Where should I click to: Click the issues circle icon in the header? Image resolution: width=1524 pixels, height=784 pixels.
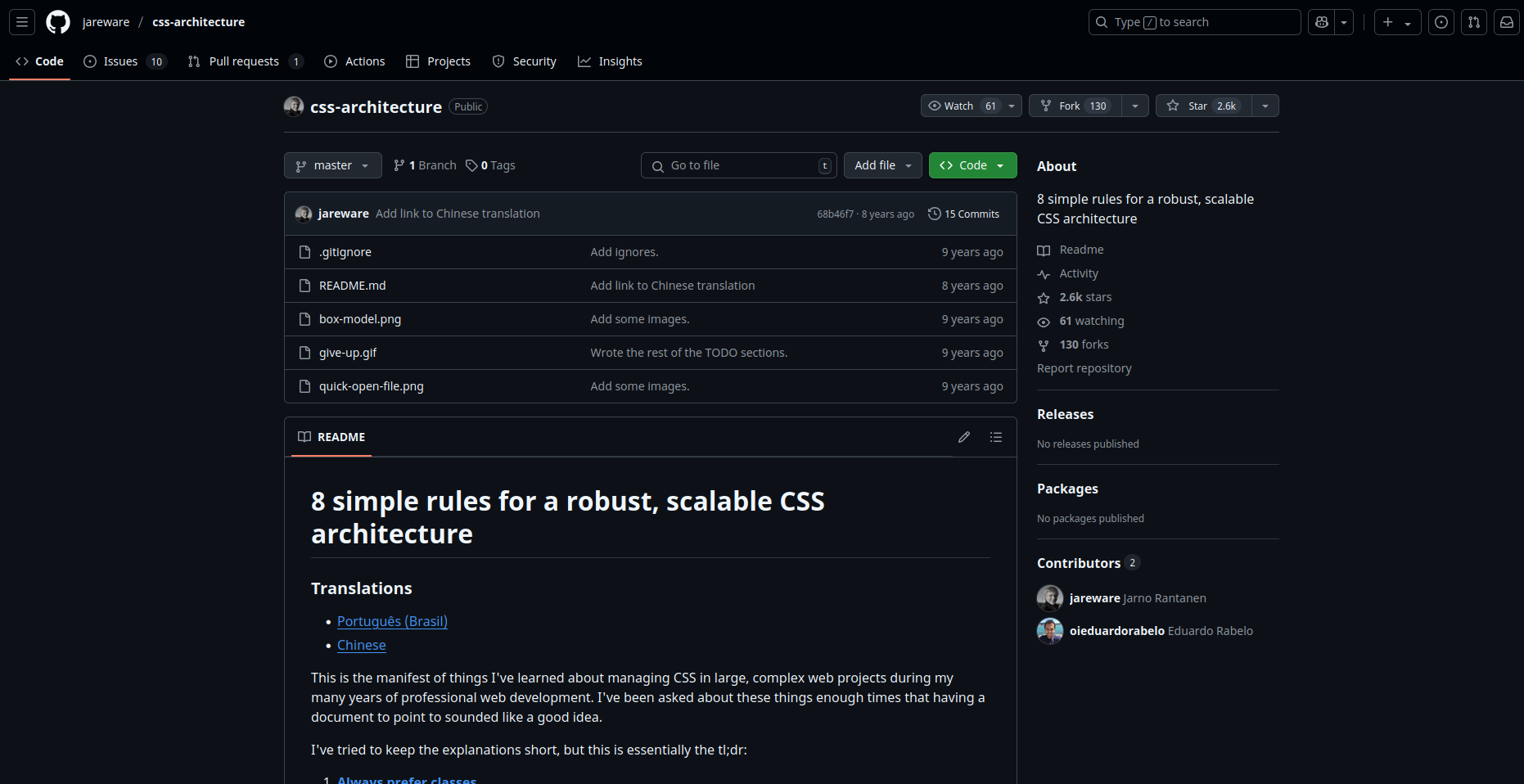(1441, 22)
